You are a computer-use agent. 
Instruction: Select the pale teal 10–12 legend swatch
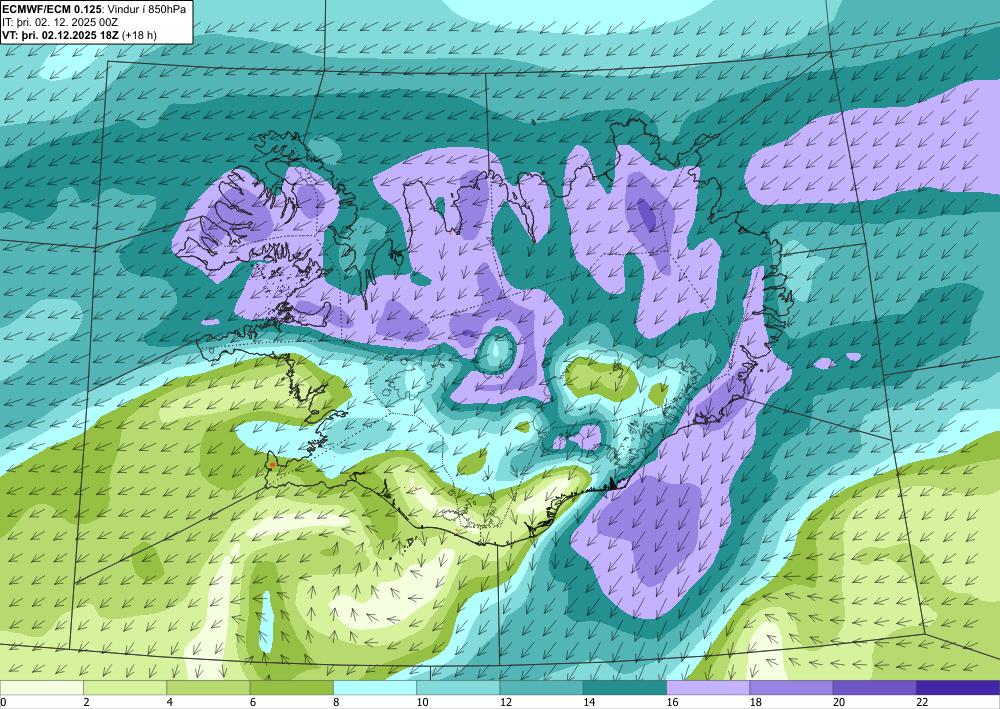458,687
